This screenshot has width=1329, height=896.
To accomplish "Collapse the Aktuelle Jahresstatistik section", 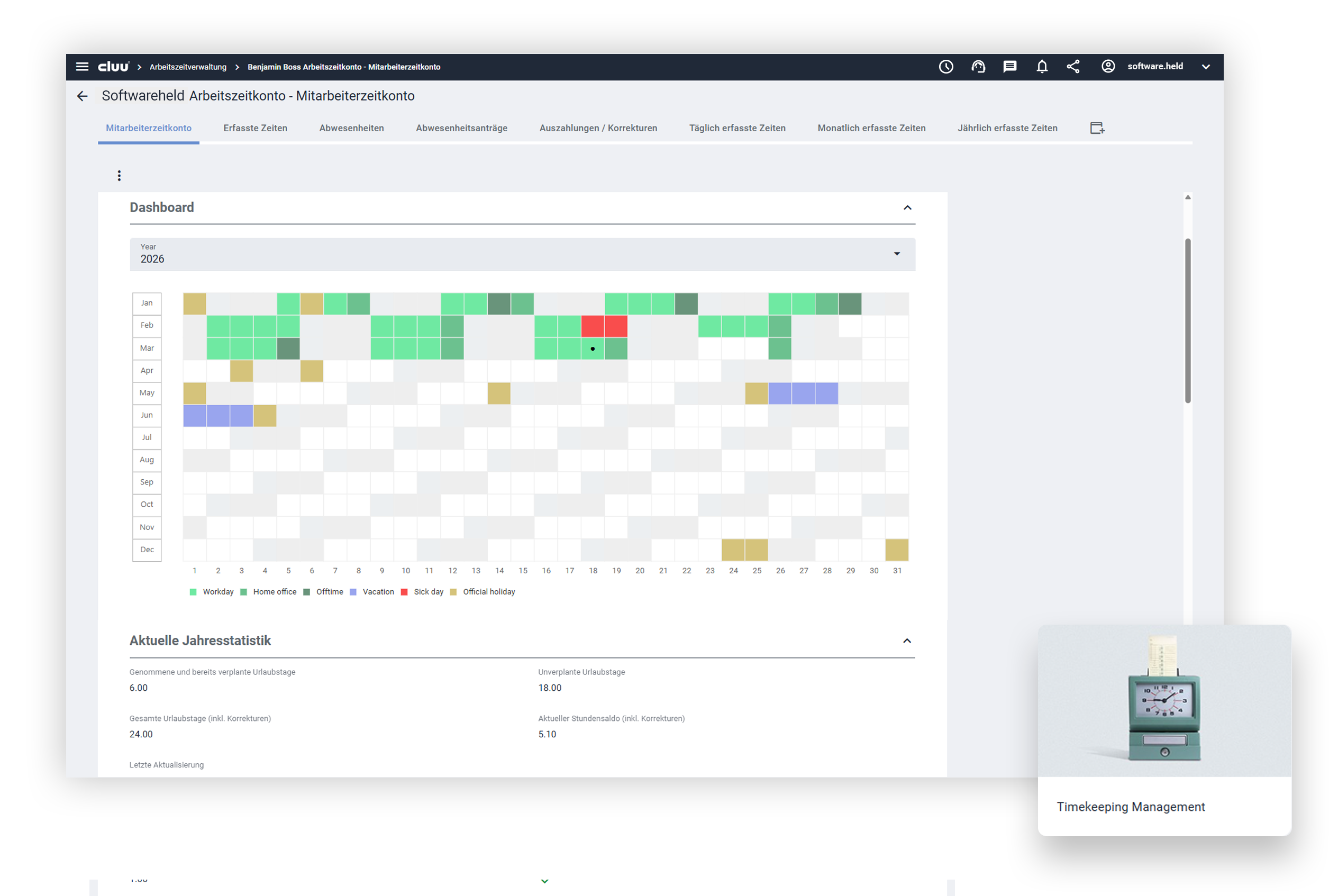I will coord(907,641).
